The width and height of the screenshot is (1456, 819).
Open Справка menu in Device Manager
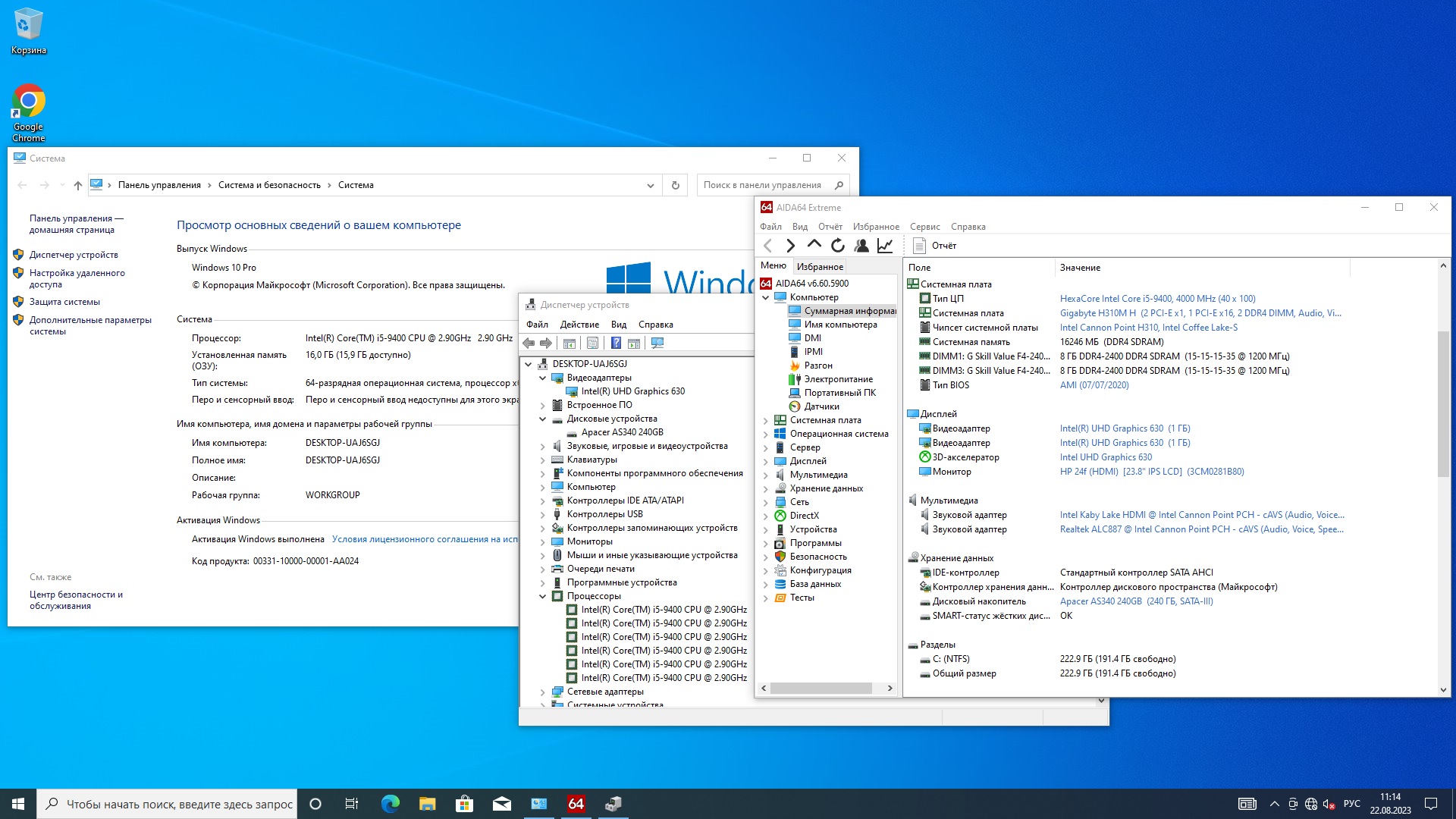tap(655, 325)
